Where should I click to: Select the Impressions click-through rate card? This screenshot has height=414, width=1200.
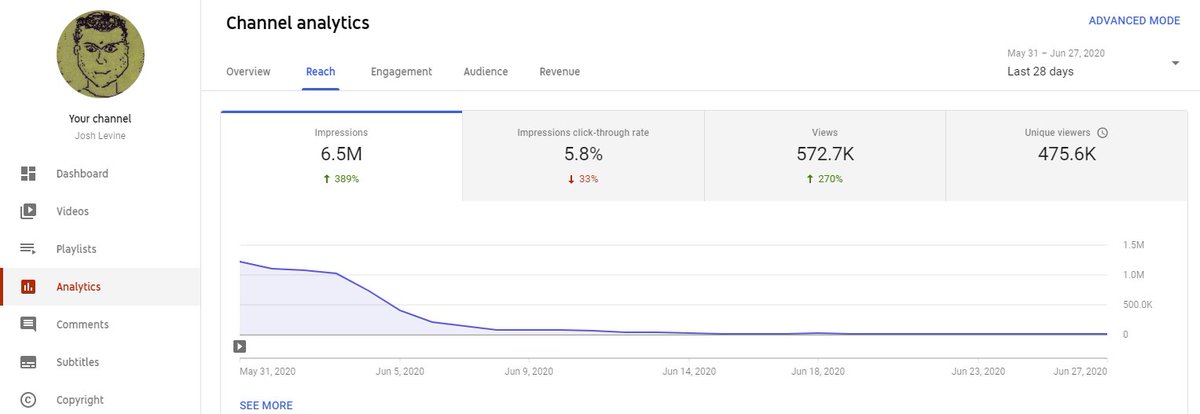(583, 156)
